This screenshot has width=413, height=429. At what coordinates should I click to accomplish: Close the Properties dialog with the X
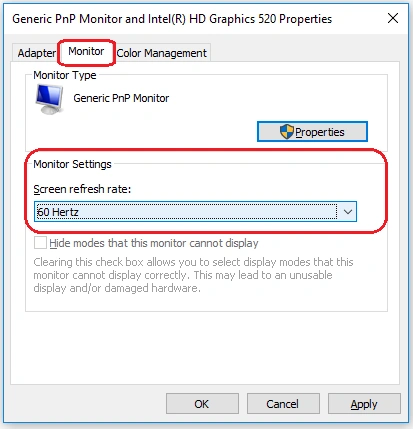tap(393, 18)
